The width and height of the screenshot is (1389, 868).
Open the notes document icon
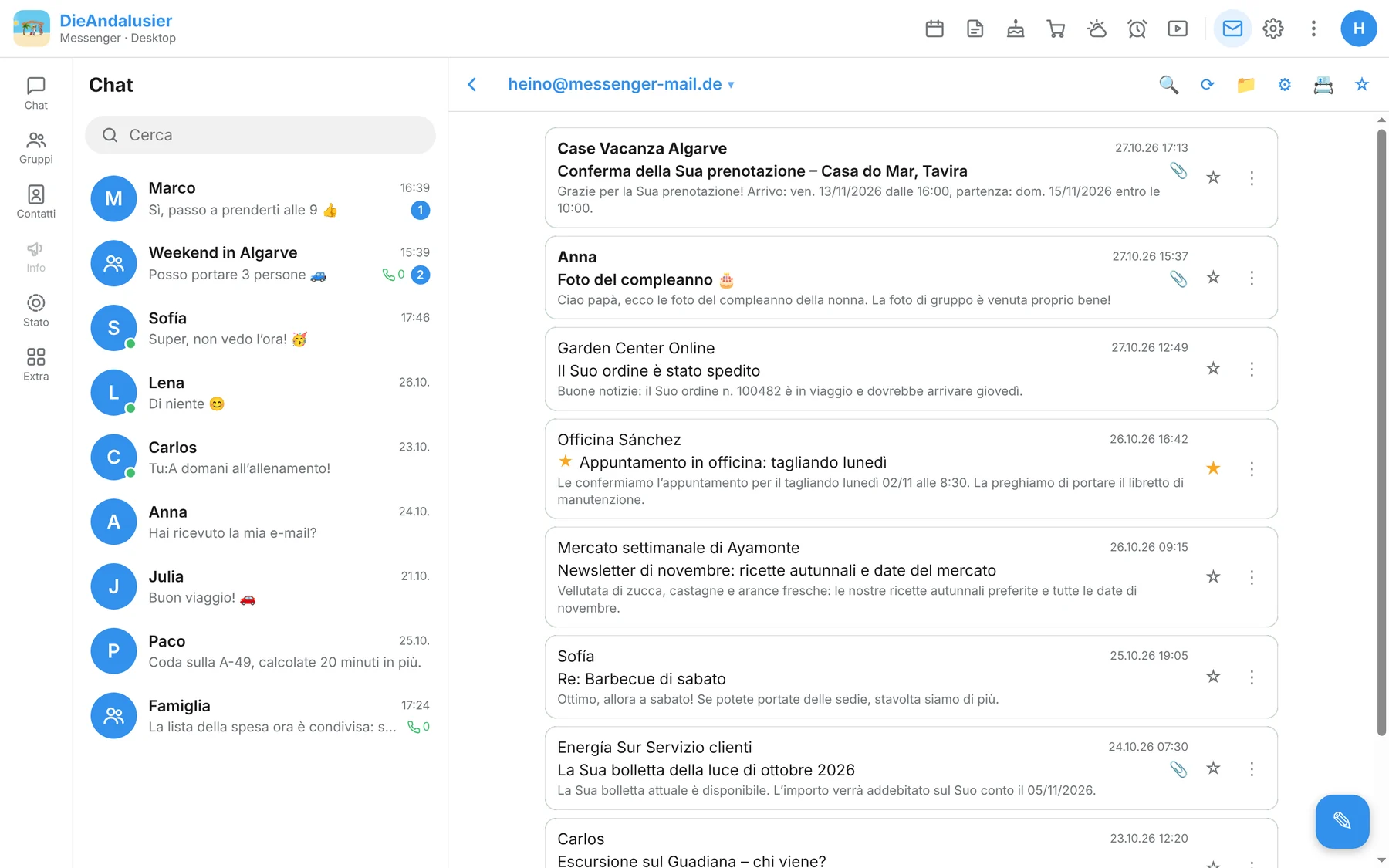(x=975, y=29)
